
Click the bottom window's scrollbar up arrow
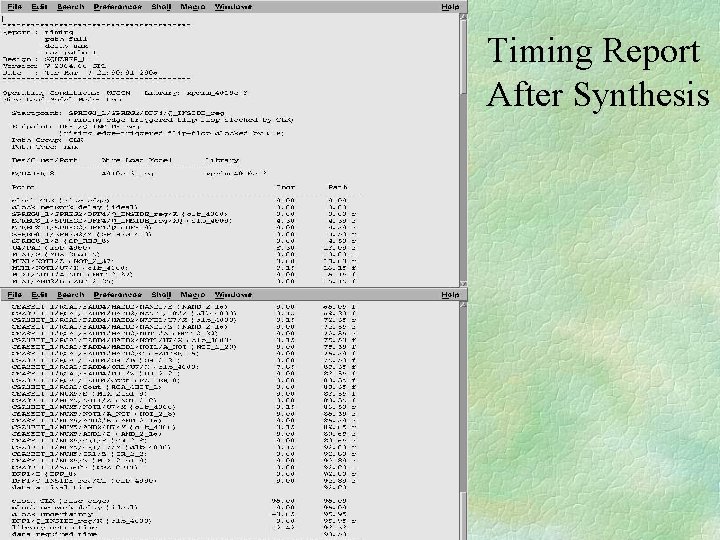[x=463, y=305]
